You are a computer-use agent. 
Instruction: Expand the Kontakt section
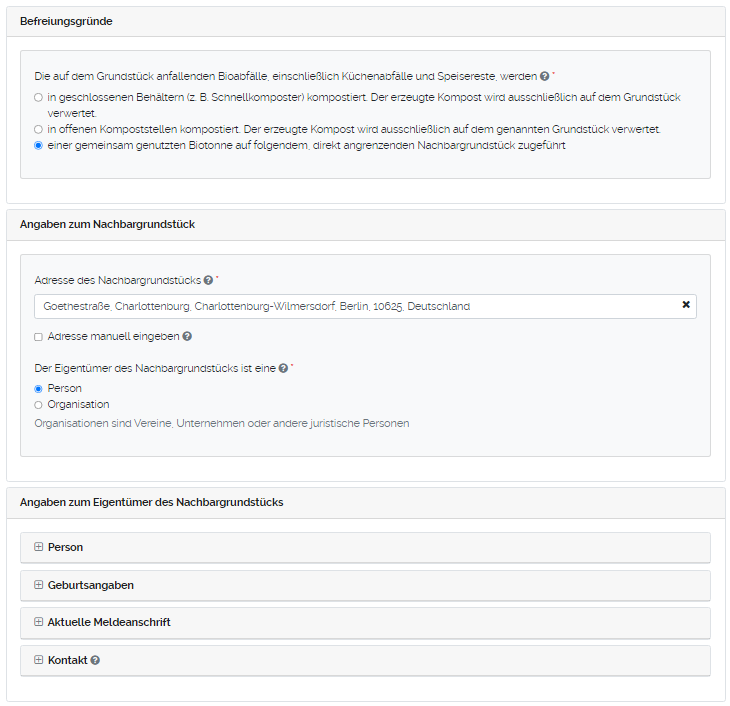(x=67, y=660)
